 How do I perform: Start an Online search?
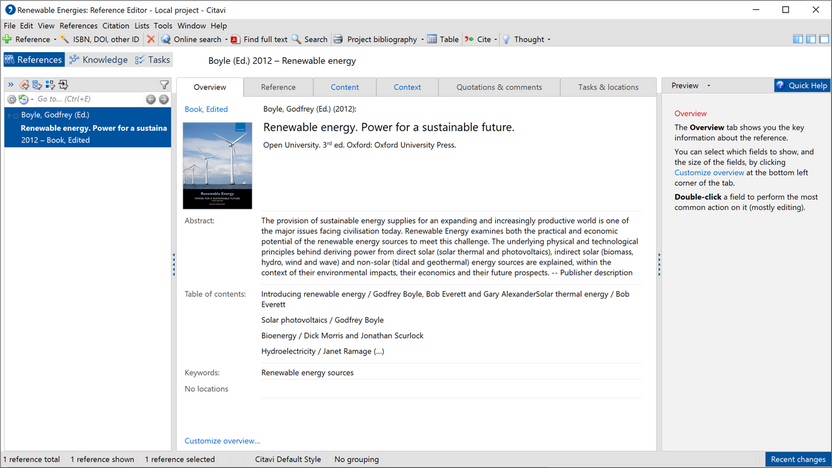tap(191, 39)
